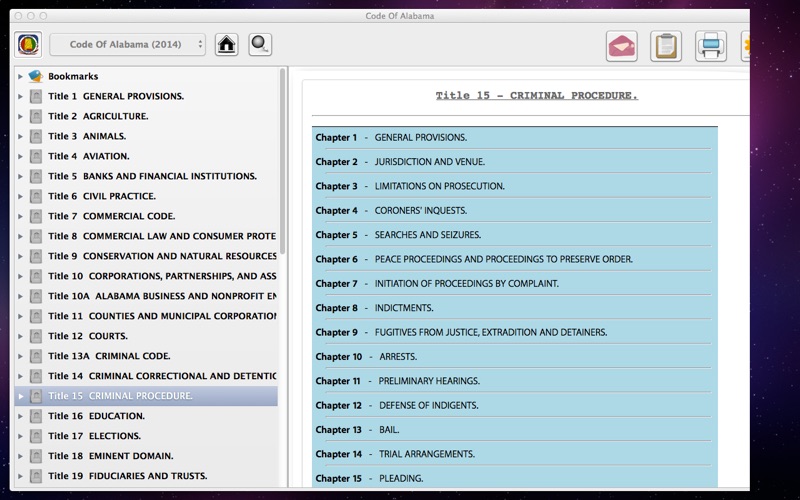
Task: Open Chapter 11 Preliminary Hearings
Action: 397,381
